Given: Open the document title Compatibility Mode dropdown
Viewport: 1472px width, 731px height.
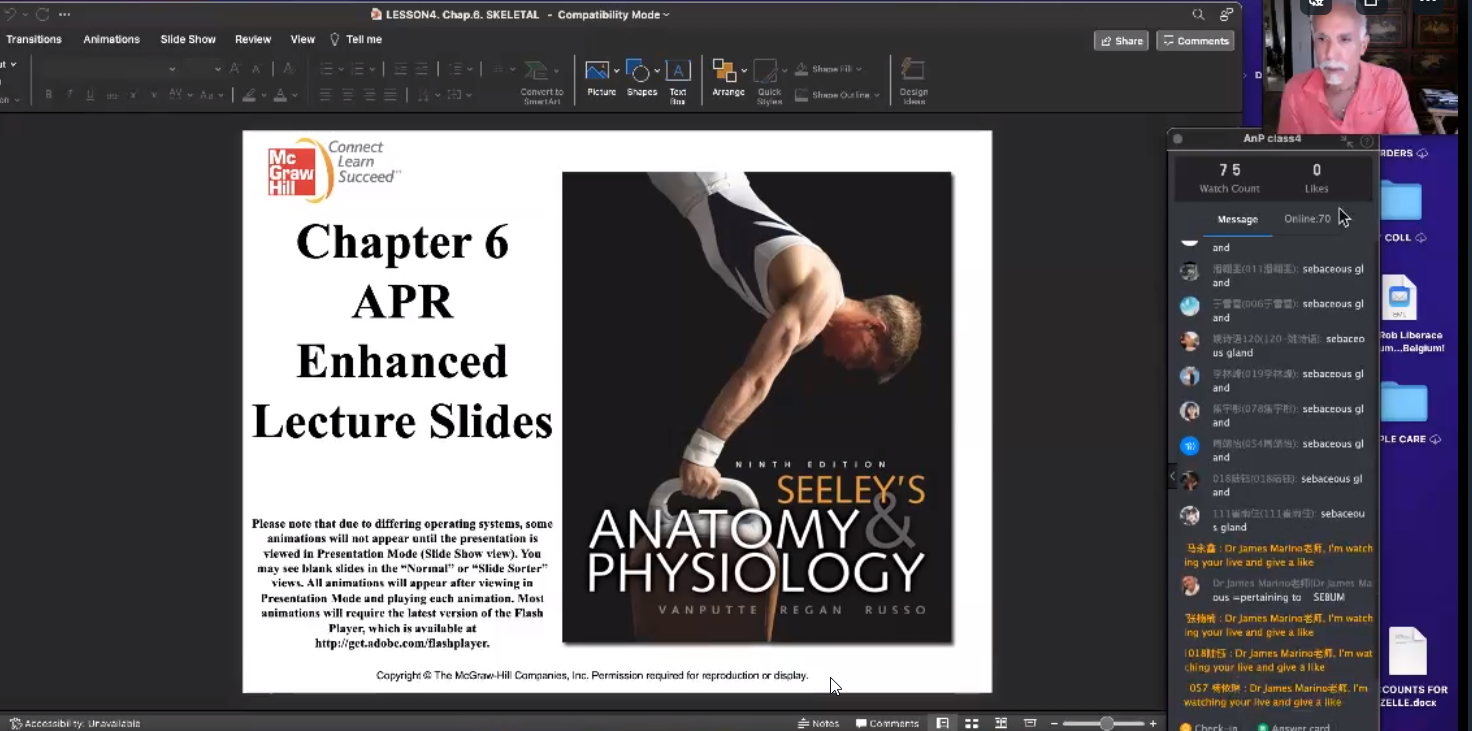Looking at the screenshot, I should [666, 15].
